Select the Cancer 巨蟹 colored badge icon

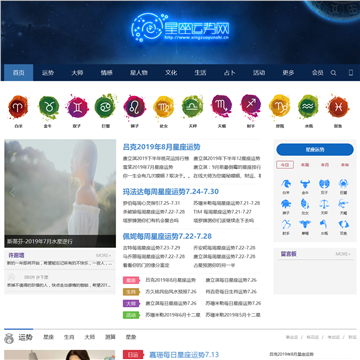point(105,107)
